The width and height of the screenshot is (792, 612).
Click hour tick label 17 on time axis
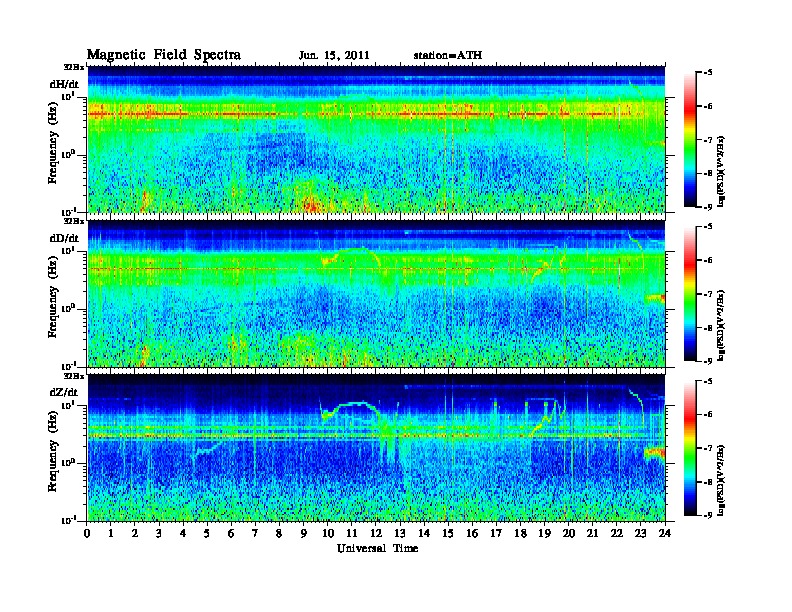click(x=497, y=533)
